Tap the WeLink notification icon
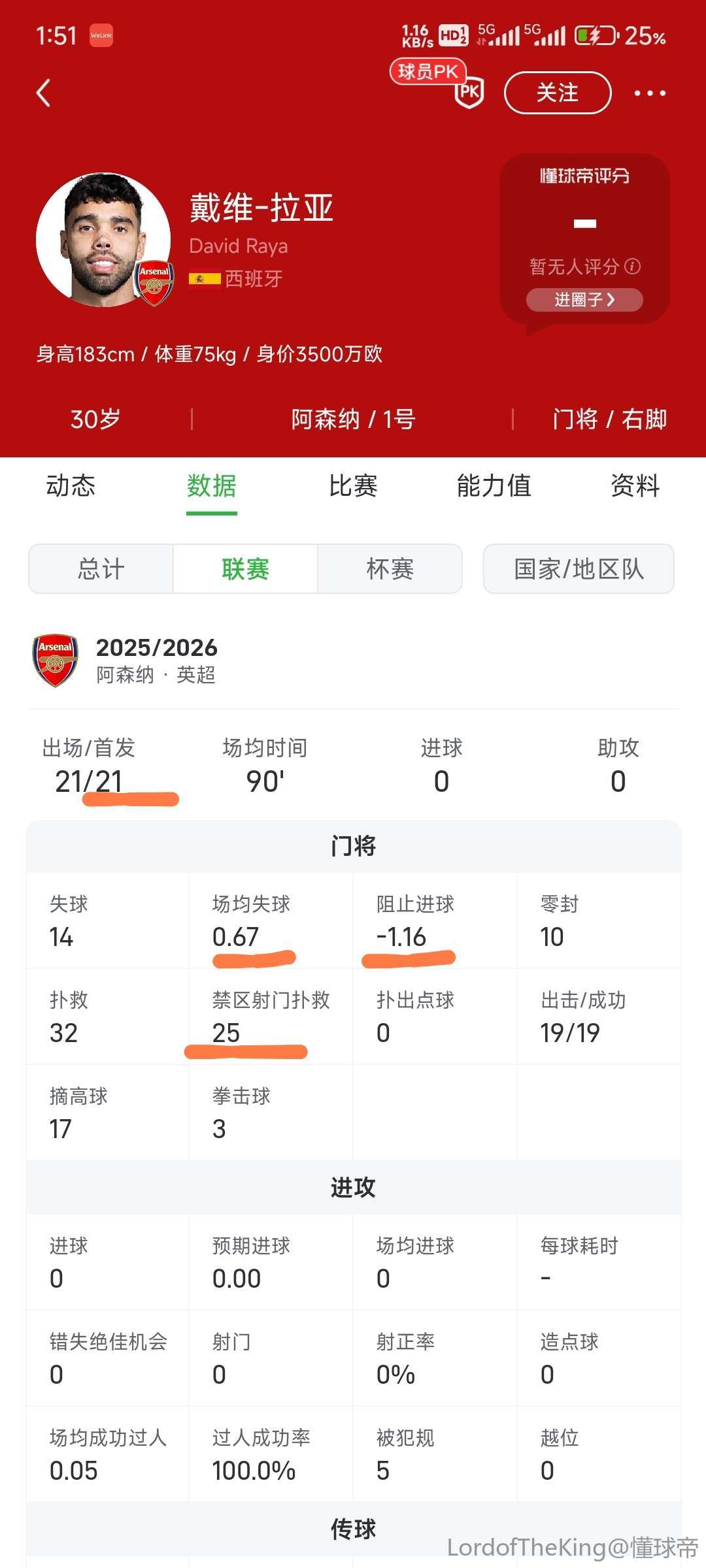The image size is (706, 1568). [x=101, y=35]
